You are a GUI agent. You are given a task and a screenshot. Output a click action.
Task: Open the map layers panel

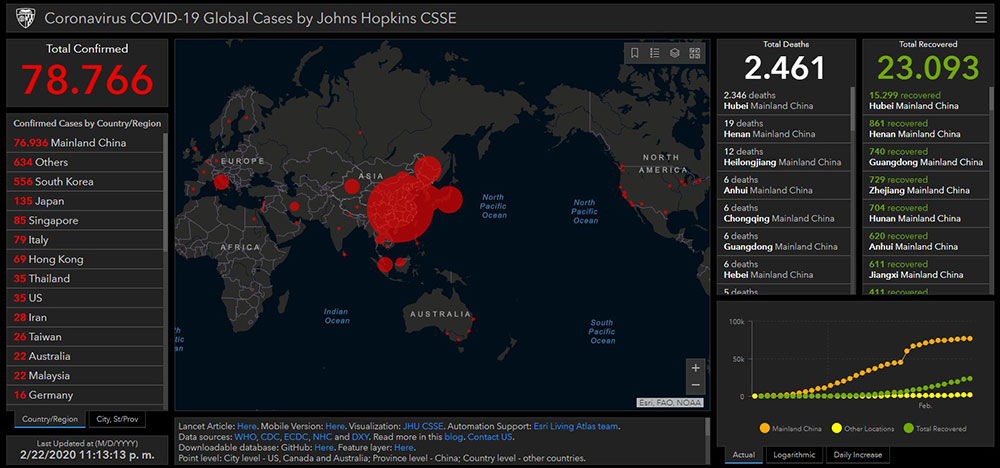click(675, 53)
